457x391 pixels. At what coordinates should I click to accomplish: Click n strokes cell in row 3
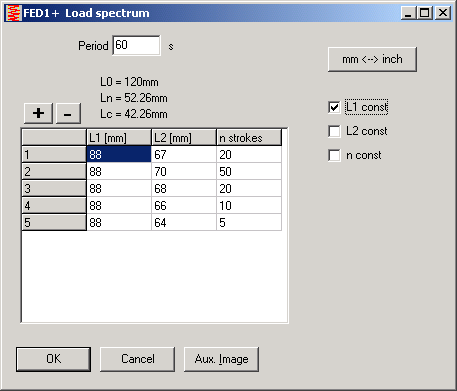point(249,188)
